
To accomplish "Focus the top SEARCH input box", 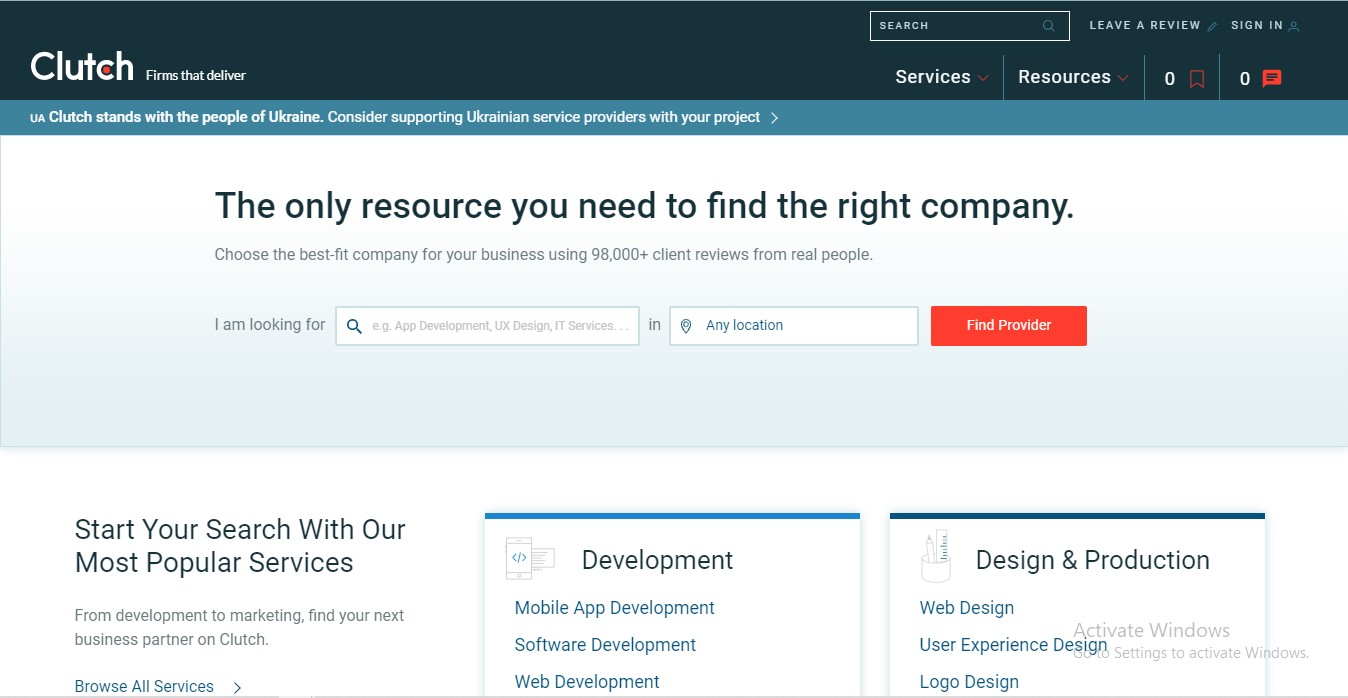I will click(970, 26).
